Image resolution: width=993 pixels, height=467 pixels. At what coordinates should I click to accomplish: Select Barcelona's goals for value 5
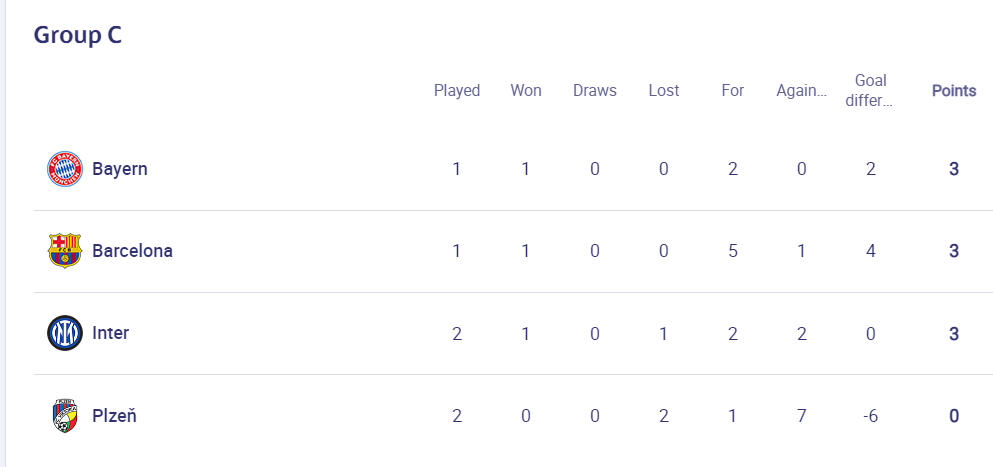coord(733,251)
